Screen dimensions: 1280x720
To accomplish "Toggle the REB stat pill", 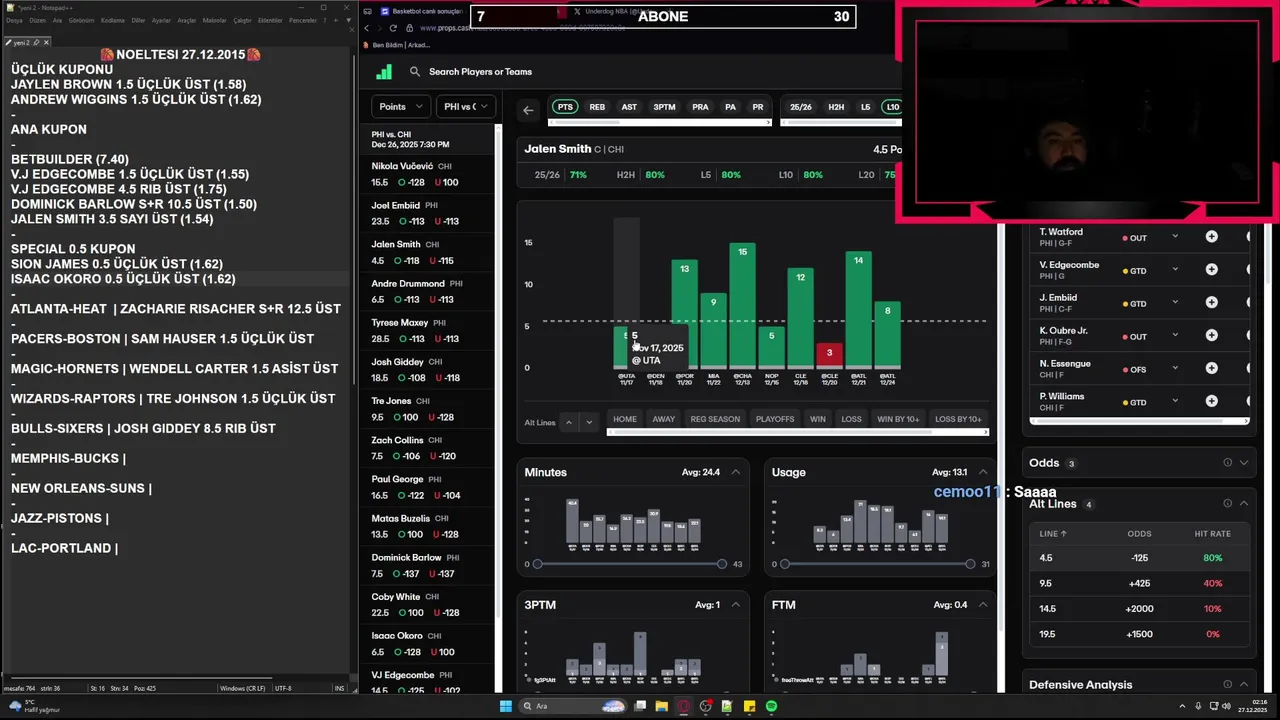I will pyautogui.click(x=597, y=107).
